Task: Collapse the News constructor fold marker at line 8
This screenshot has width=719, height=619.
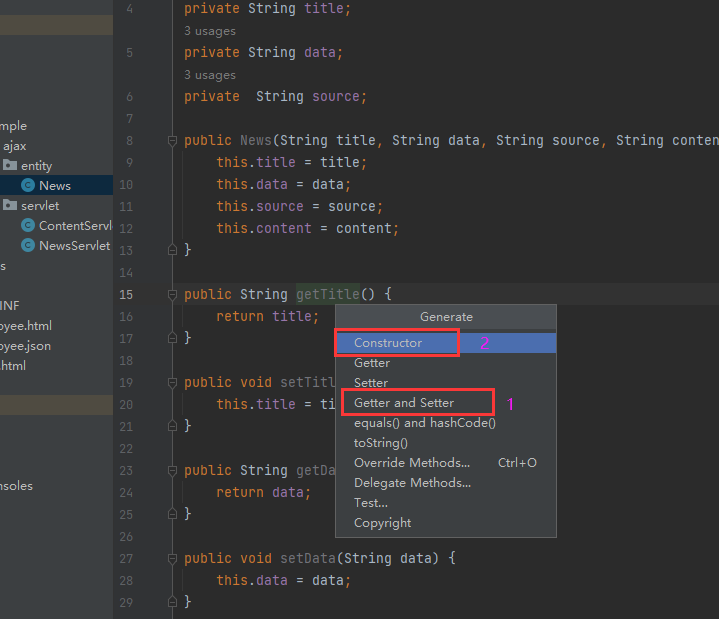Action: click(172, 141)
